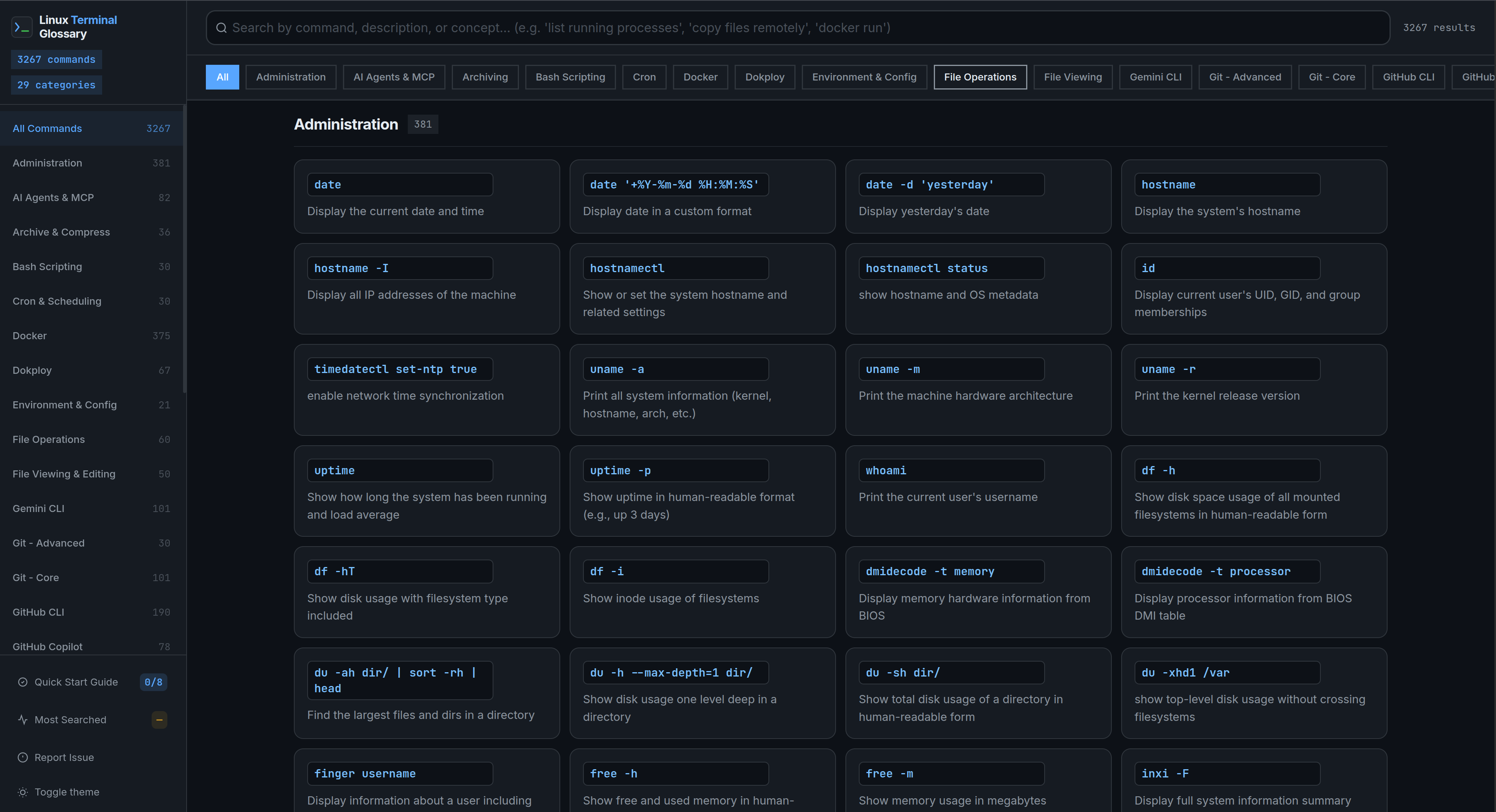
Task: Click the Toggle theme sun icon
Action: tap(23, 792)
